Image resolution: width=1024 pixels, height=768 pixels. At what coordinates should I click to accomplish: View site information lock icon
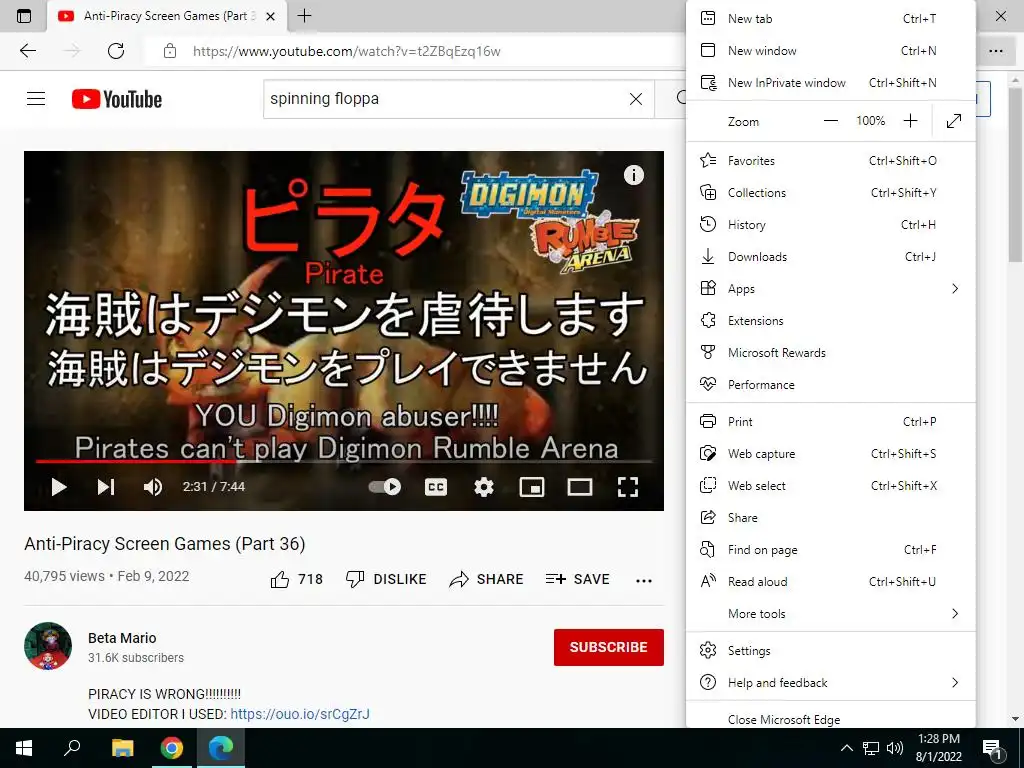170,51
